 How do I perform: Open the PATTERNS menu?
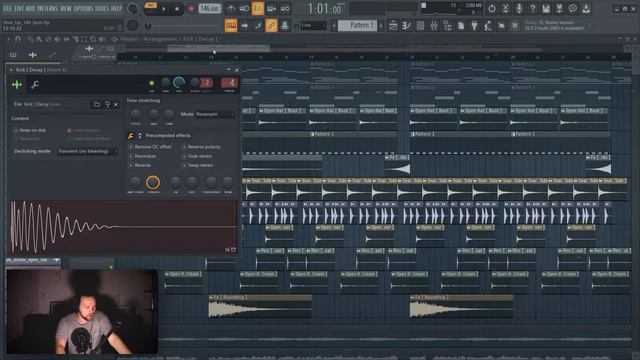pyautogui.click(x=47, y=8)
